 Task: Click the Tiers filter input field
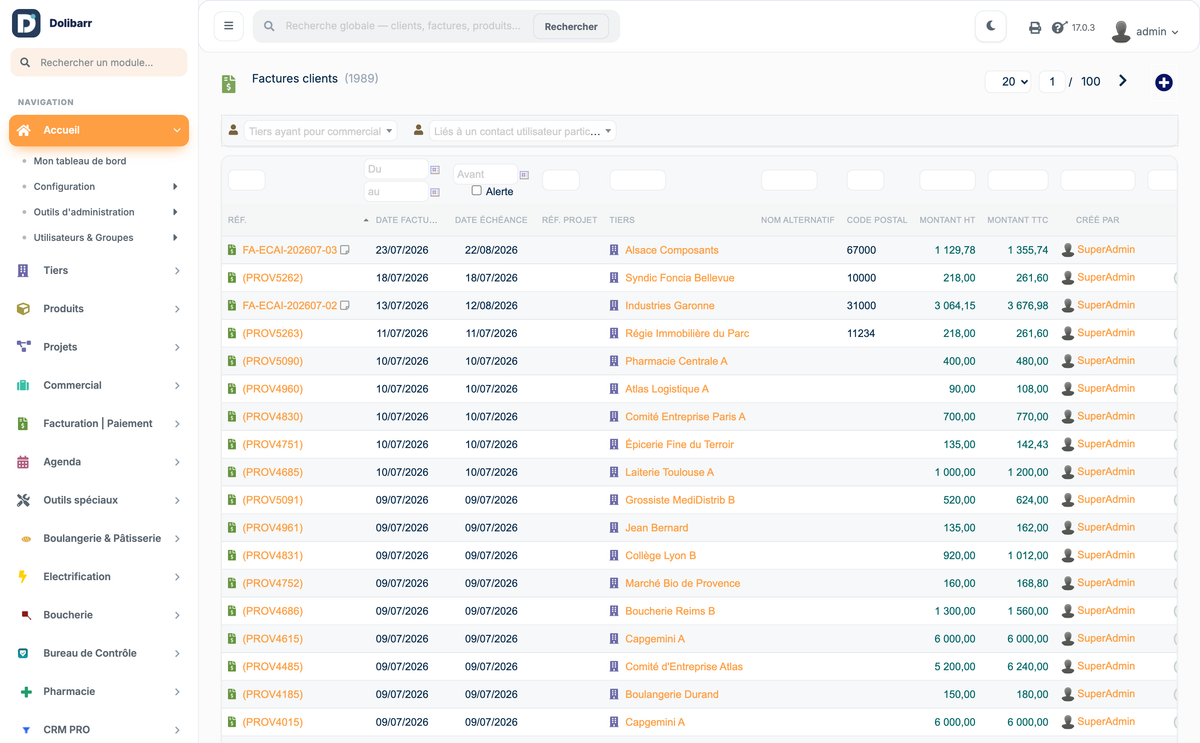(x=638, y=180)
